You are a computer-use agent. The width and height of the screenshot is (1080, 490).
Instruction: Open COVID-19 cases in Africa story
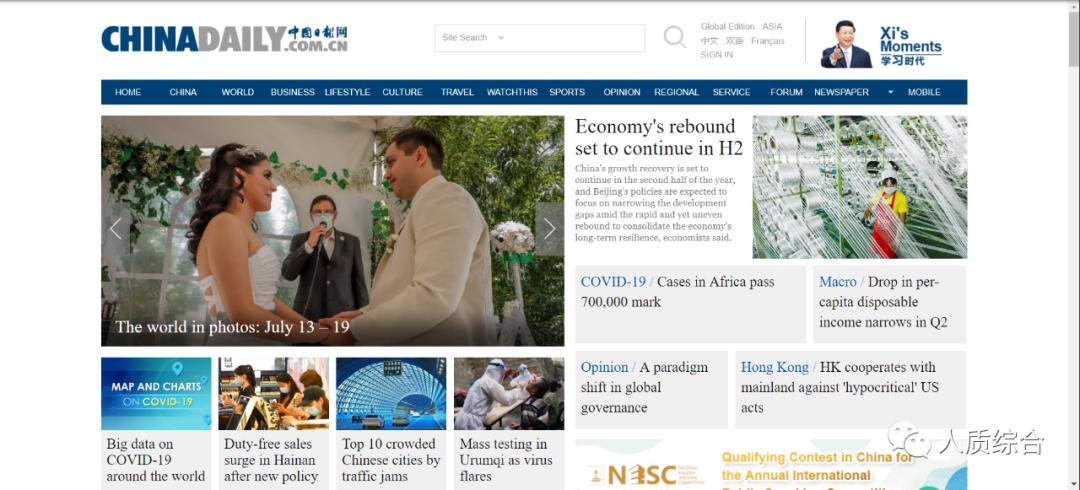[677, 292]
